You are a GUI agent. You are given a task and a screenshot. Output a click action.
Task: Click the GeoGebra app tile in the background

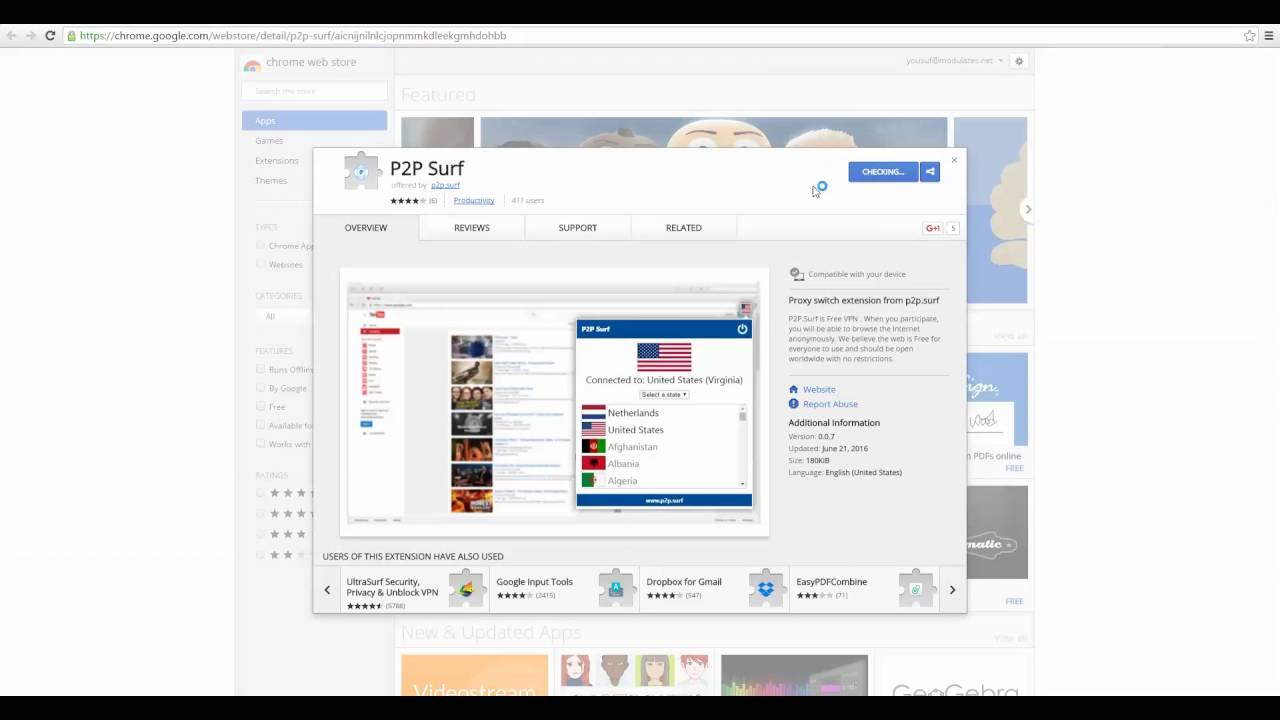click(x=954, y=676)
